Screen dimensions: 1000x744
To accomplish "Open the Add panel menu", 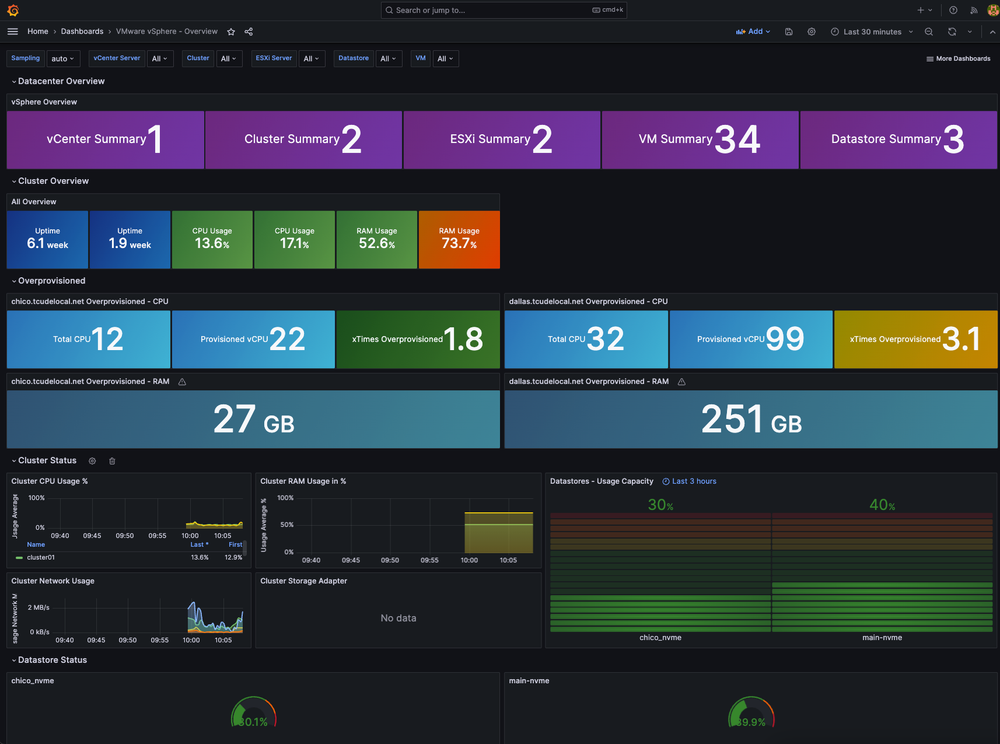I will [753, 31].
